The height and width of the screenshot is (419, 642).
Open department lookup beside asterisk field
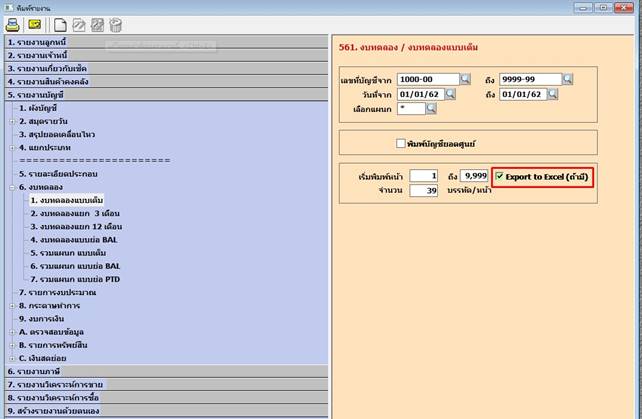click(431, 109)
